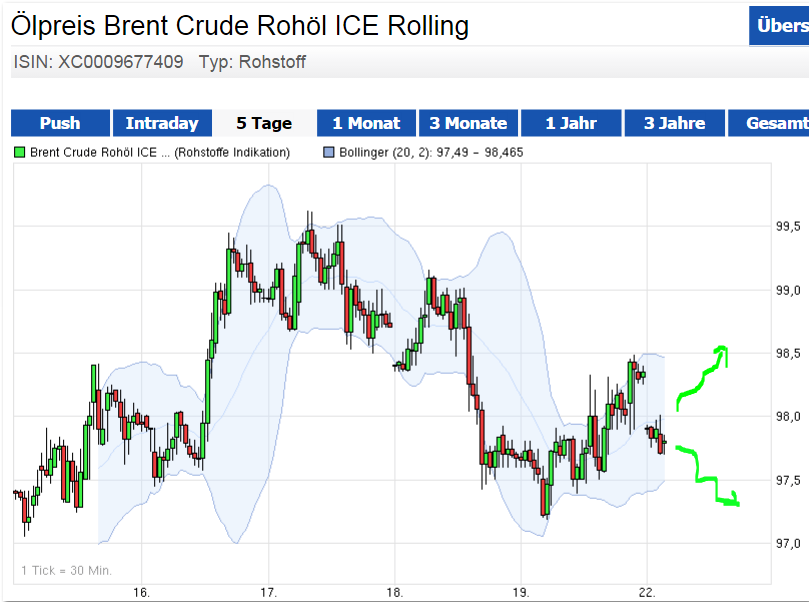Click the 99,5 price axis label

(x=789, y=227)
